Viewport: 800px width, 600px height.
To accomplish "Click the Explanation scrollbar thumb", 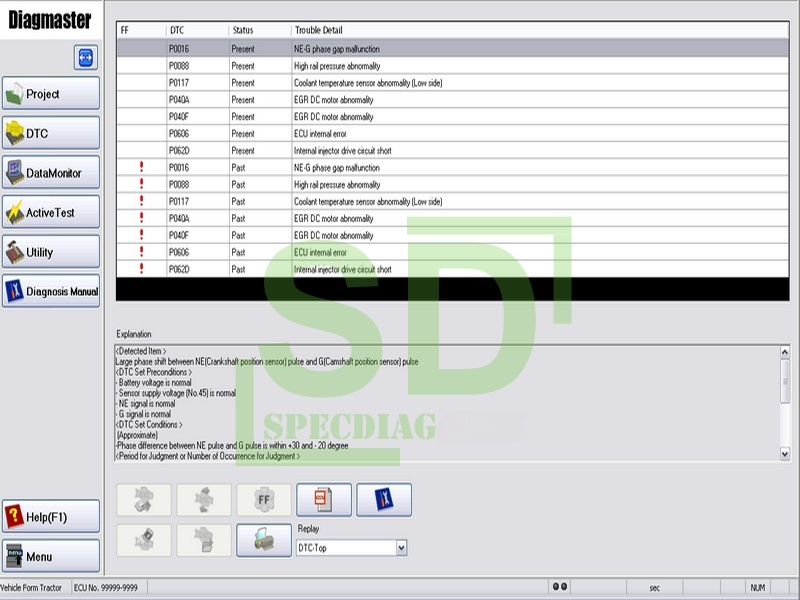I will click(785, 381).
